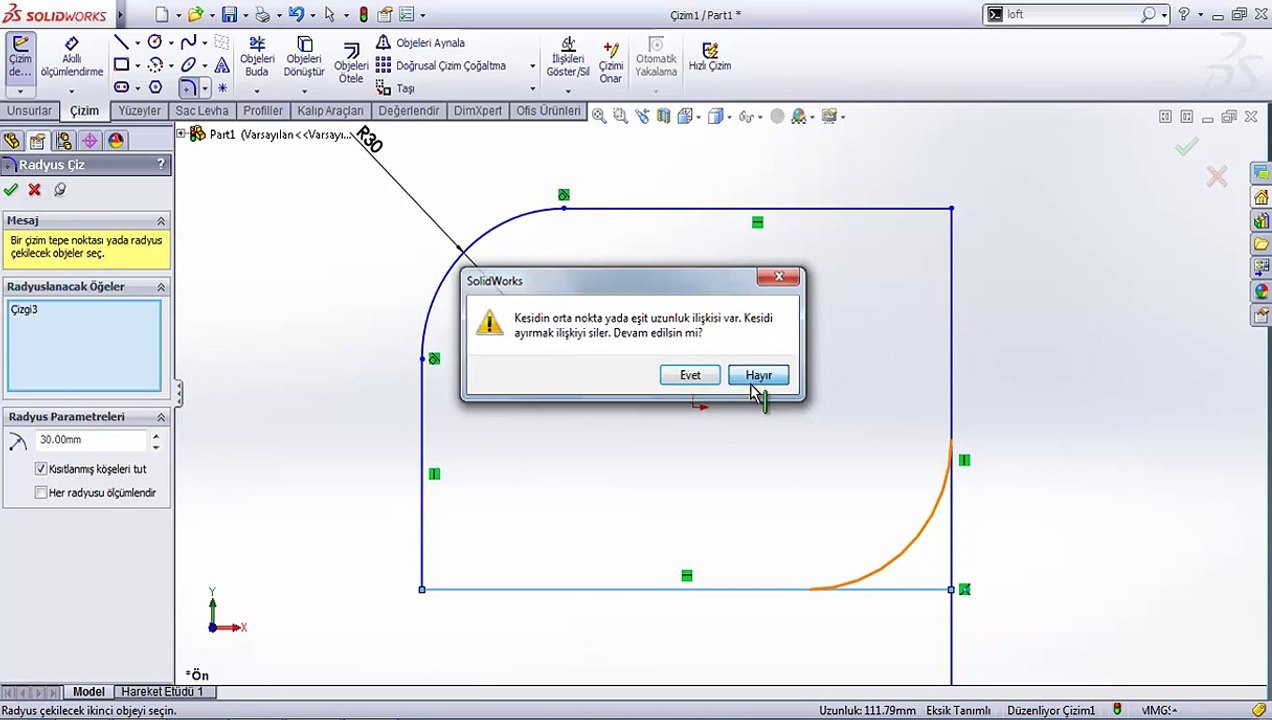Cancel Radyus Çiz with red X icon

35,189
